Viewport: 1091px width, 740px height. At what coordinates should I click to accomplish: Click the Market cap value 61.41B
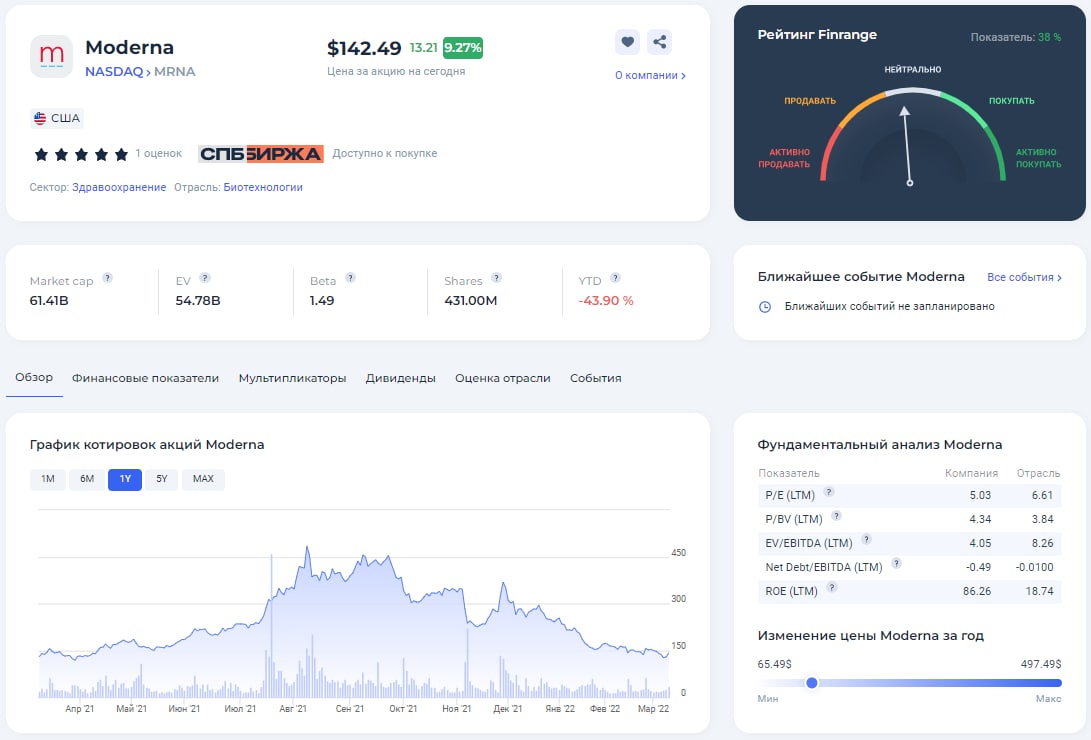tap(49, 301)
